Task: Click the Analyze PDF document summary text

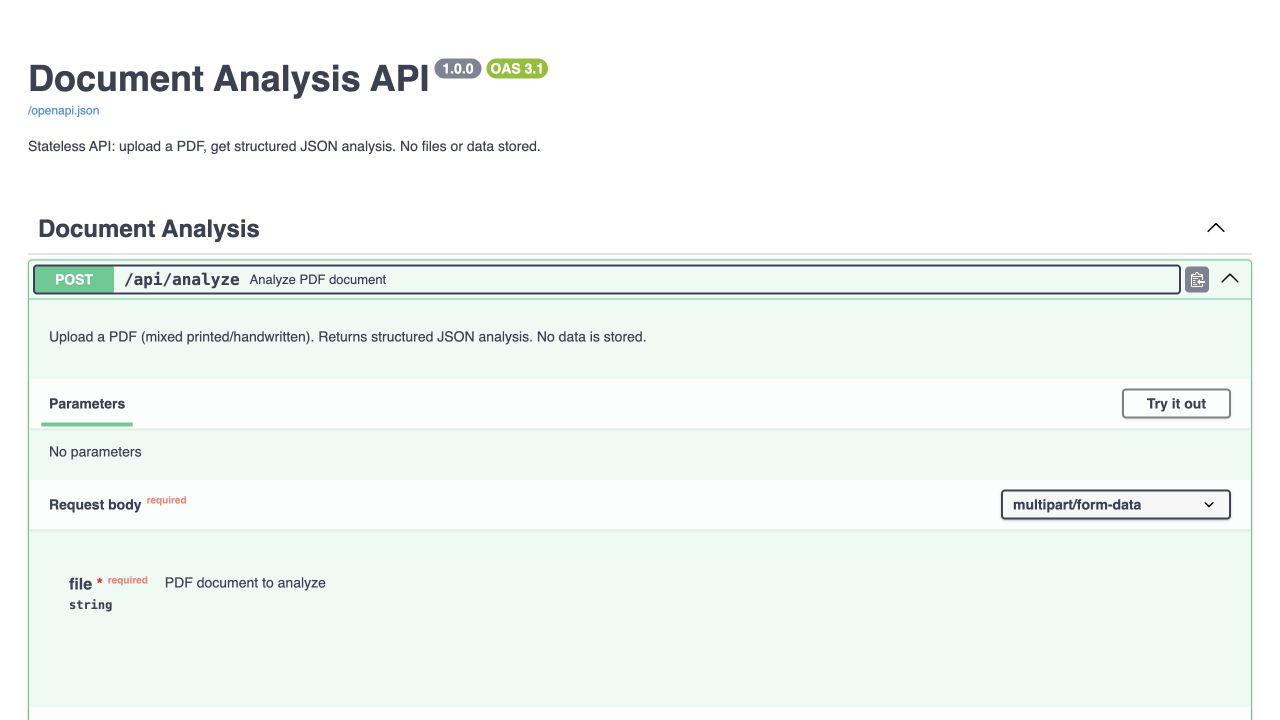Action: 318,280
